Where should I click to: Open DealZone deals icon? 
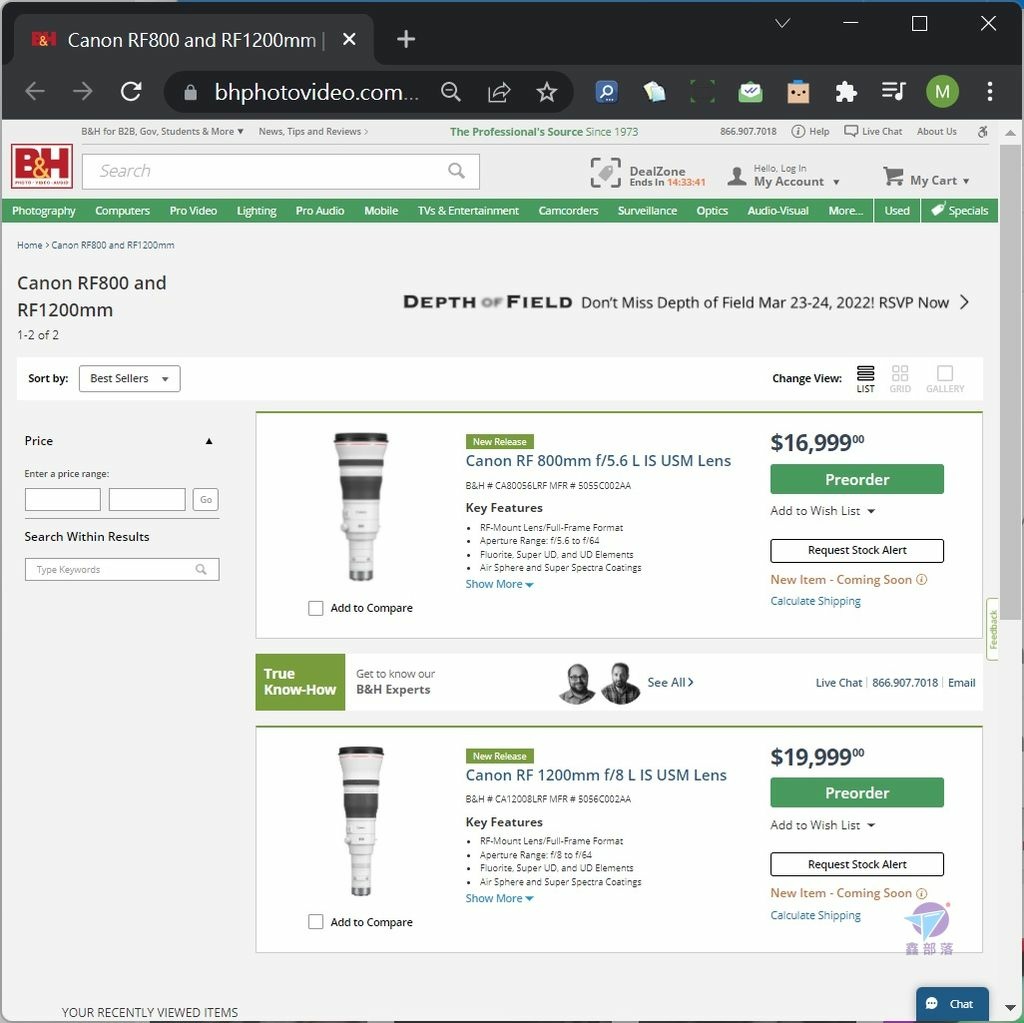click(x=605, y=172)
